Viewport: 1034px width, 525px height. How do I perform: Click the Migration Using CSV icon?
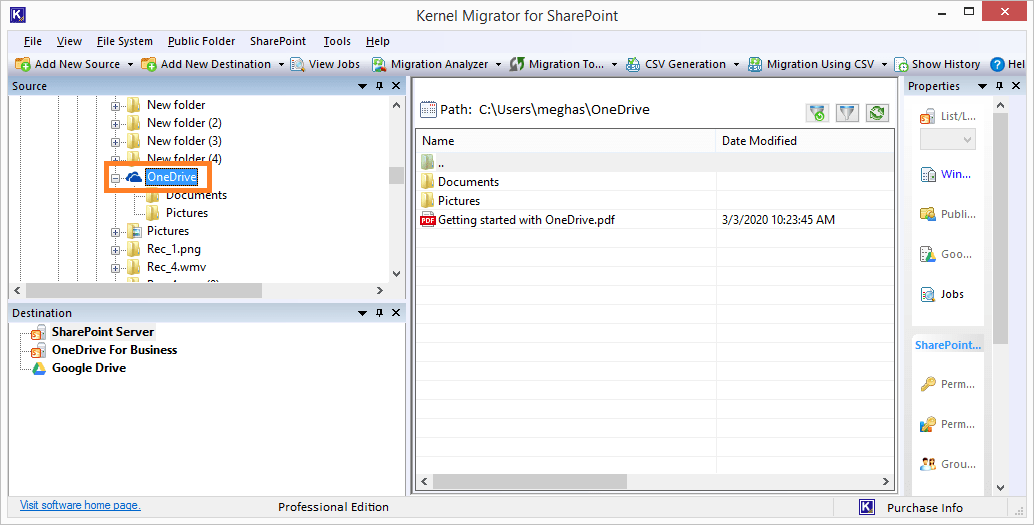(x=755, y=64)
